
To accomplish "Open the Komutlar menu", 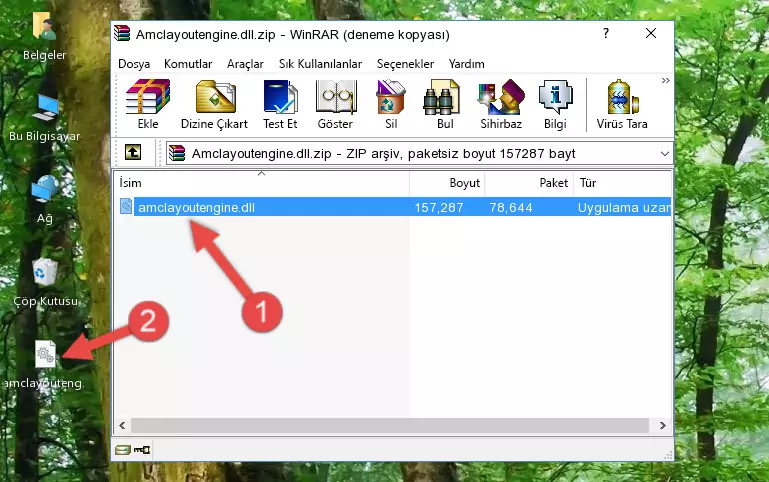I will (x=188, y=64).
